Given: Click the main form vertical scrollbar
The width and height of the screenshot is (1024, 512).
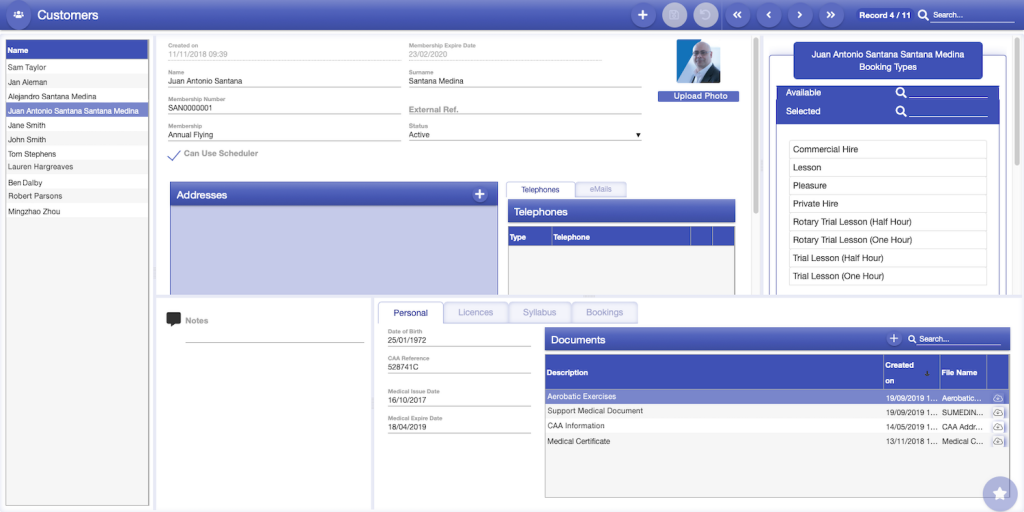Looking at the screenshot, I should pyautogui.click(x=756, y=124).
